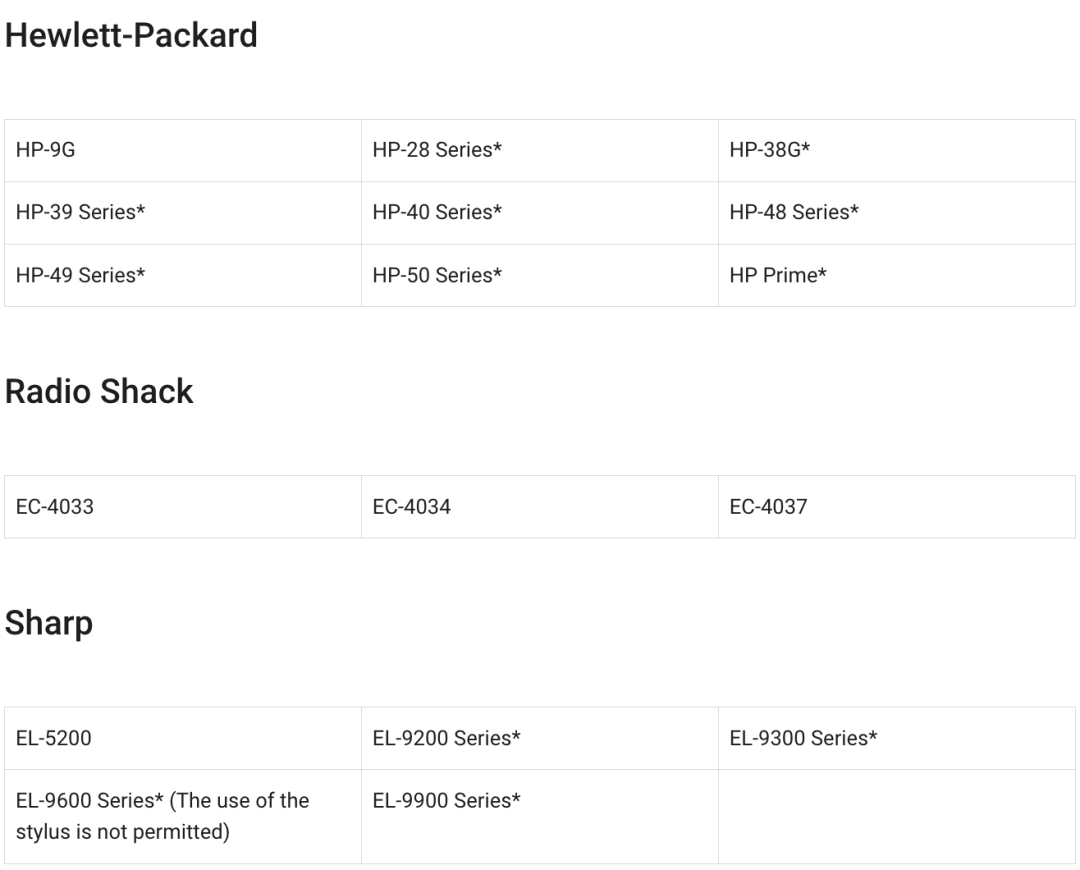1080x870 pixels.
Task: Click the Sharp section heading
Action: [49, 623]
